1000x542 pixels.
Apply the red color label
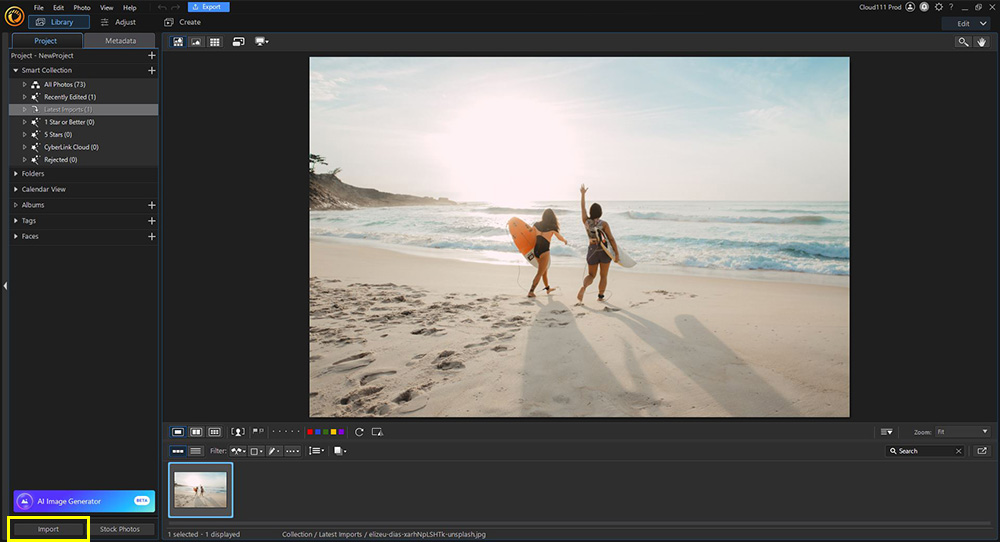click(310, 432)
